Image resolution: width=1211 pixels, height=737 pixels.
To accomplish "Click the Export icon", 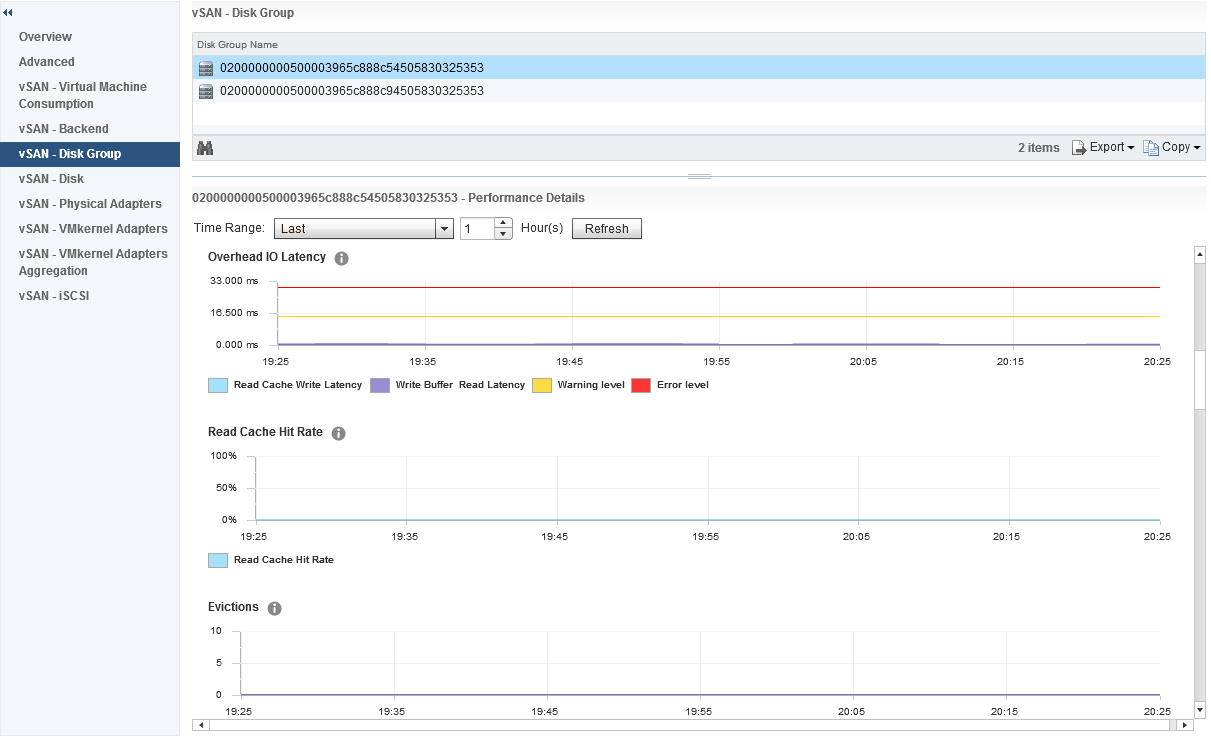I will click(1079, 148).
